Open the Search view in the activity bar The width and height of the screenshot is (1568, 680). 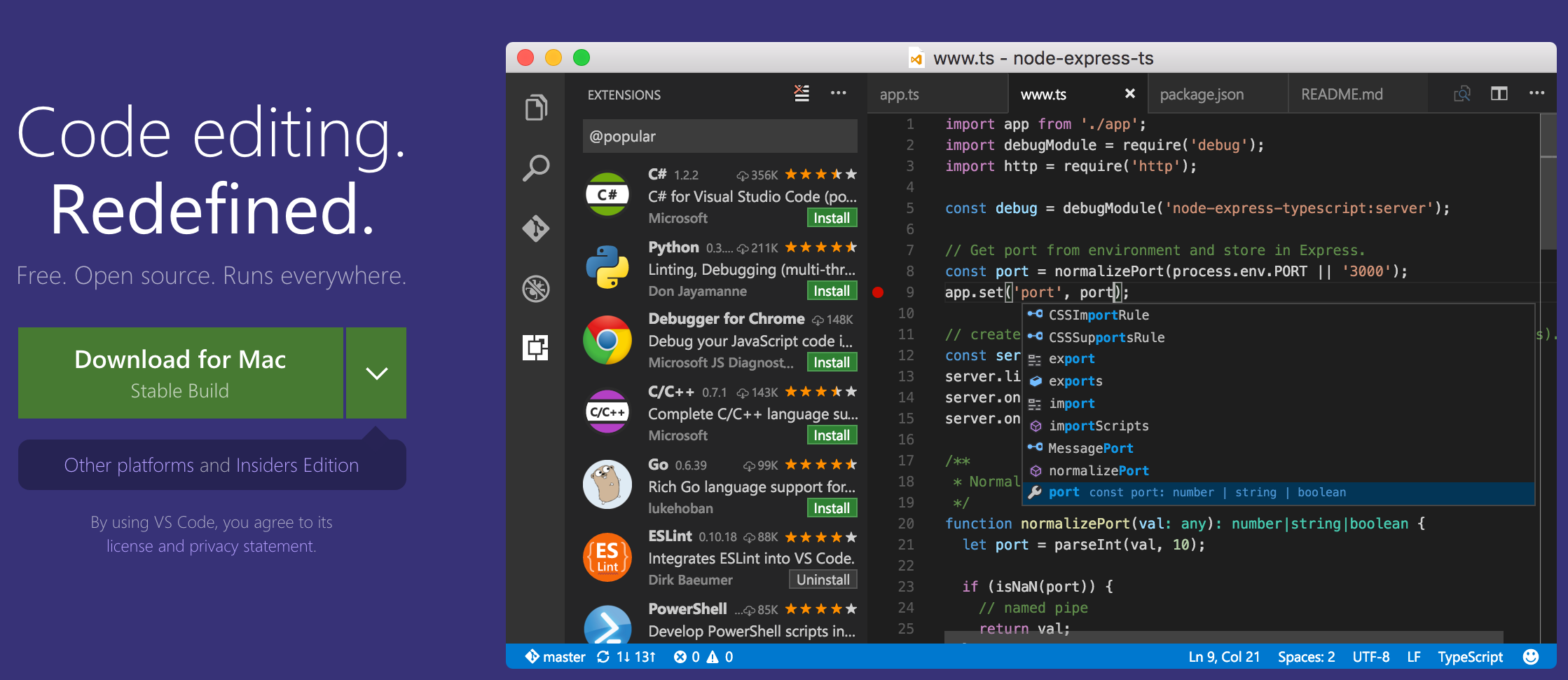pyautogui.click(x=537, y=167)
